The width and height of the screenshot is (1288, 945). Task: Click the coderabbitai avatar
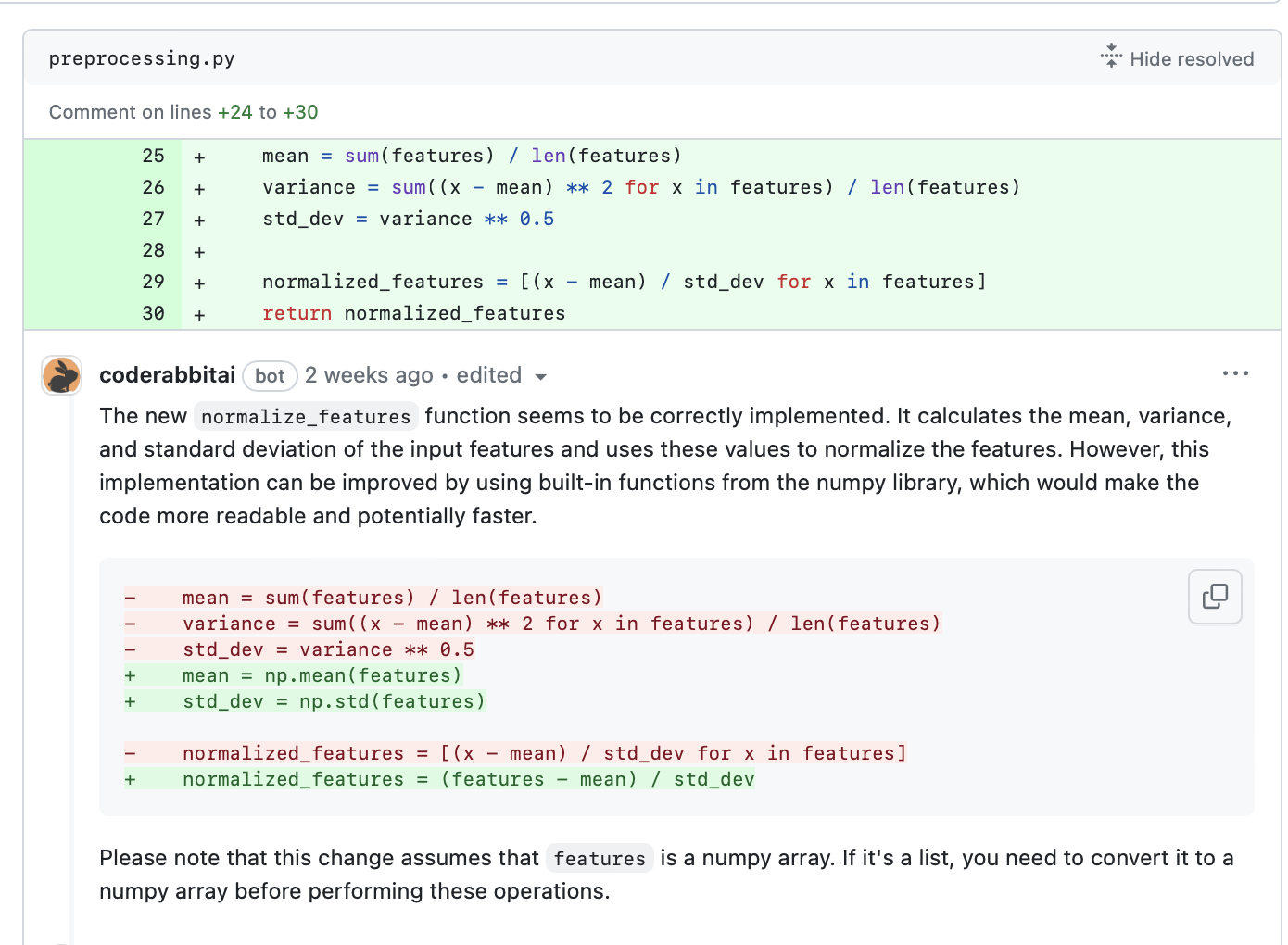pyautogui.click(x=60, y=375)
